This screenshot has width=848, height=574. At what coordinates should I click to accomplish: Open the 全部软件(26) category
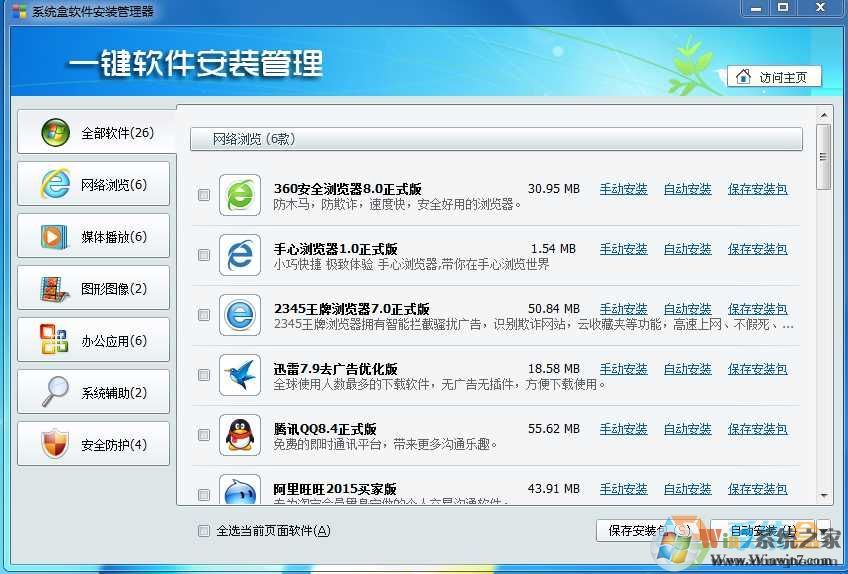click(97, 131)
